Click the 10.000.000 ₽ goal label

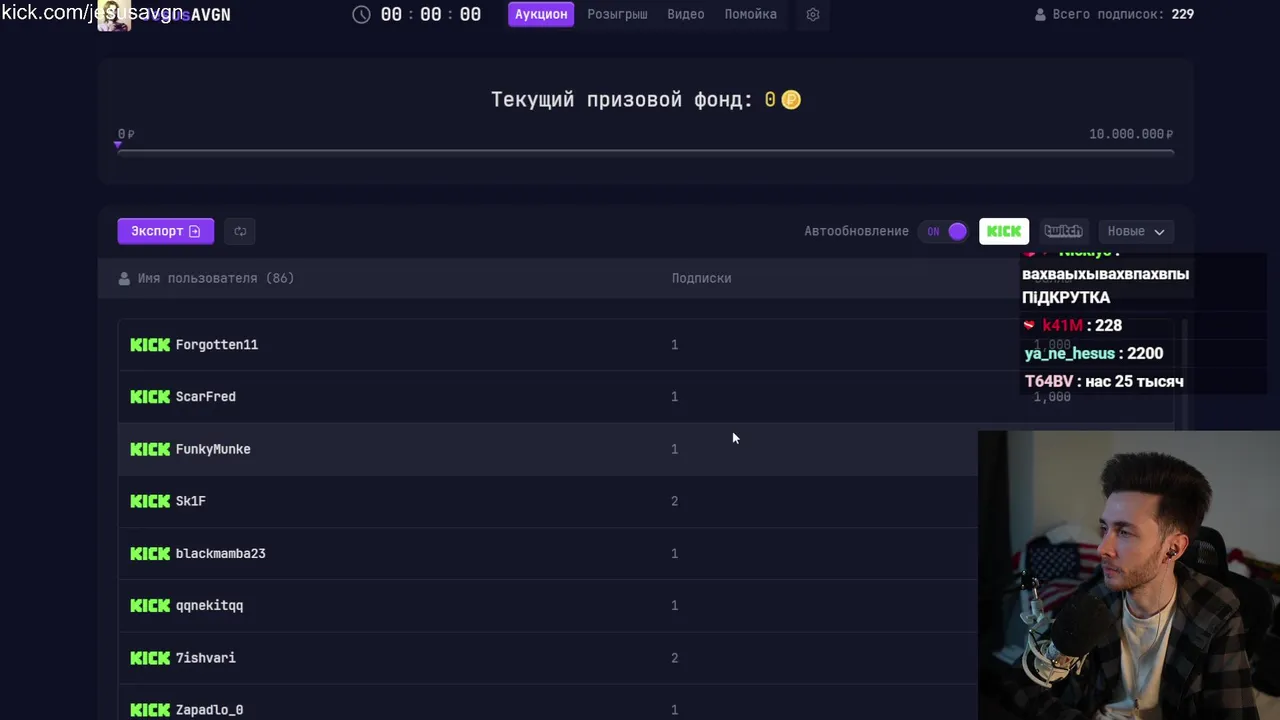1131,134
